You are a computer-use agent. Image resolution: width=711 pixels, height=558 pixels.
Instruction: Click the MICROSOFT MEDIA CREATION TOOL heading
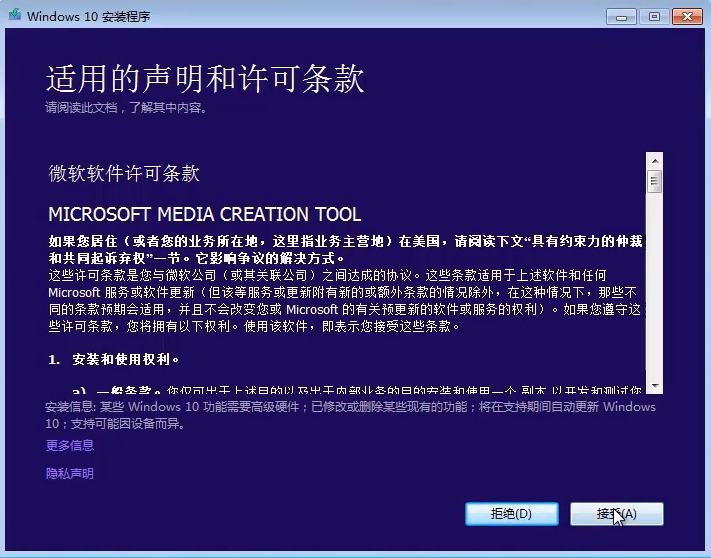(x=205, y=215)
